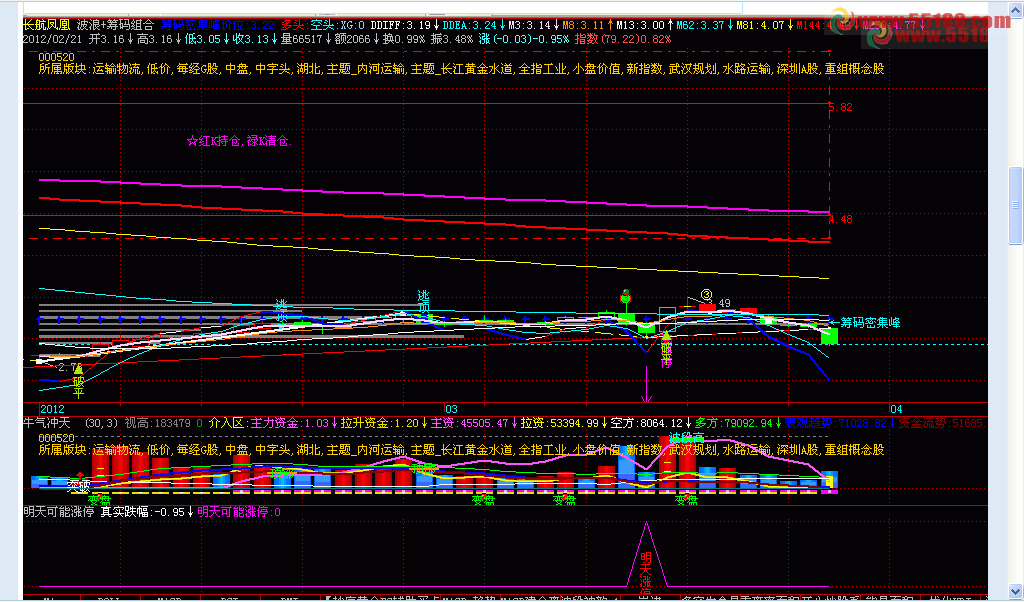
Task: Click the 5.82 price level label
Action: 841,107
